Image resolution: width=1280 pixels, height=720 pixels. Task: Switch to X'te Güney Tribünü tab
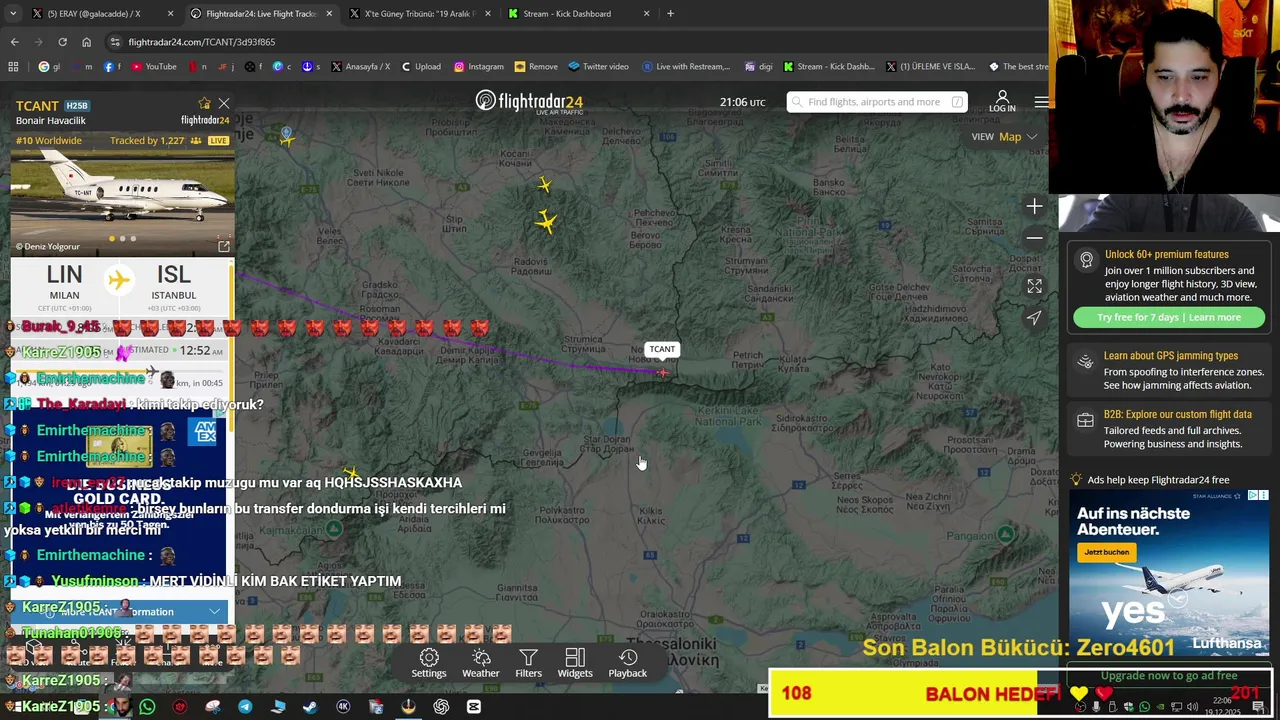419,14
